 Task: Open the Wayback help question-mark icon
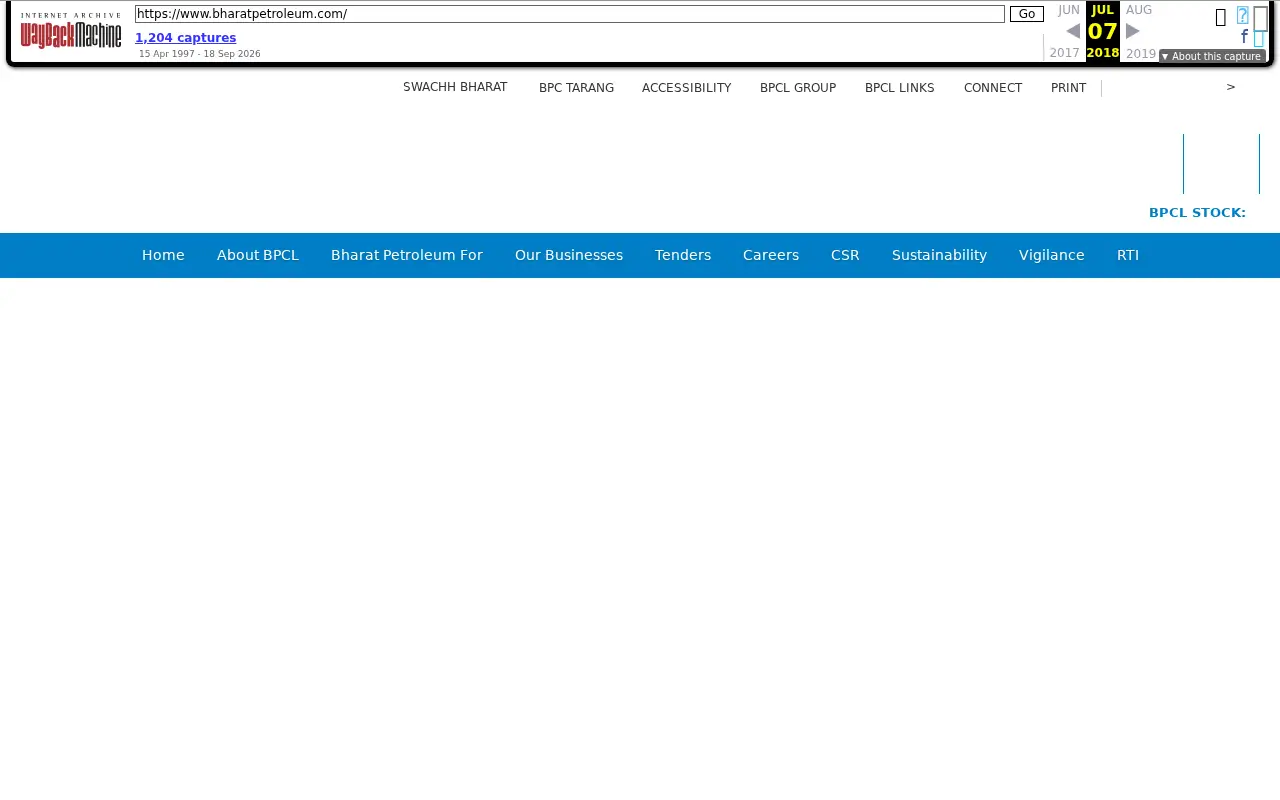1243,15
